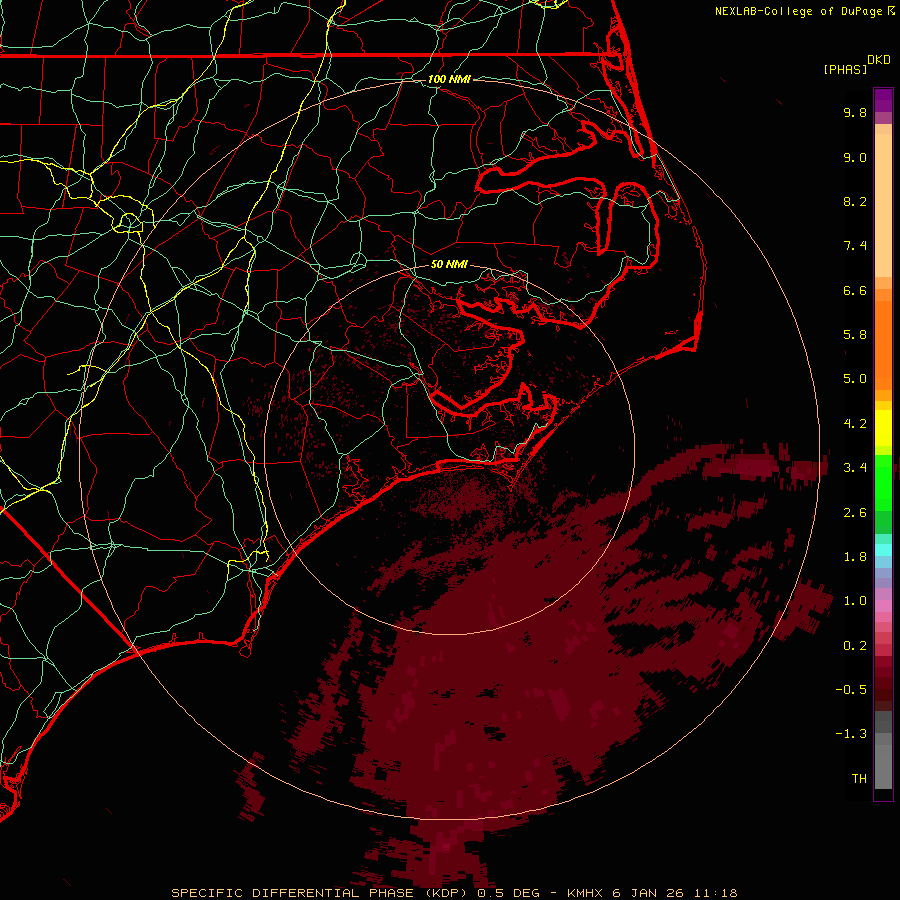Click the 7.4 color scale label
Viewport: 900px width, 900px height.
click(855, 246)
